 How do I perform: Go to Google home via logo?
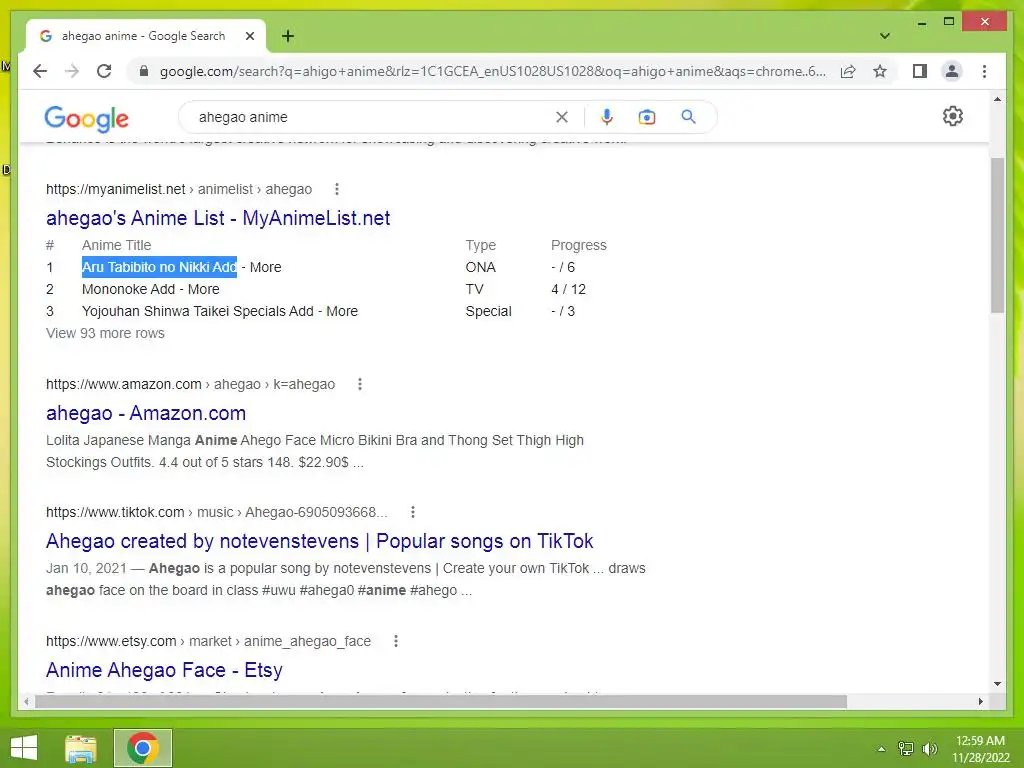tap(86, 118)
